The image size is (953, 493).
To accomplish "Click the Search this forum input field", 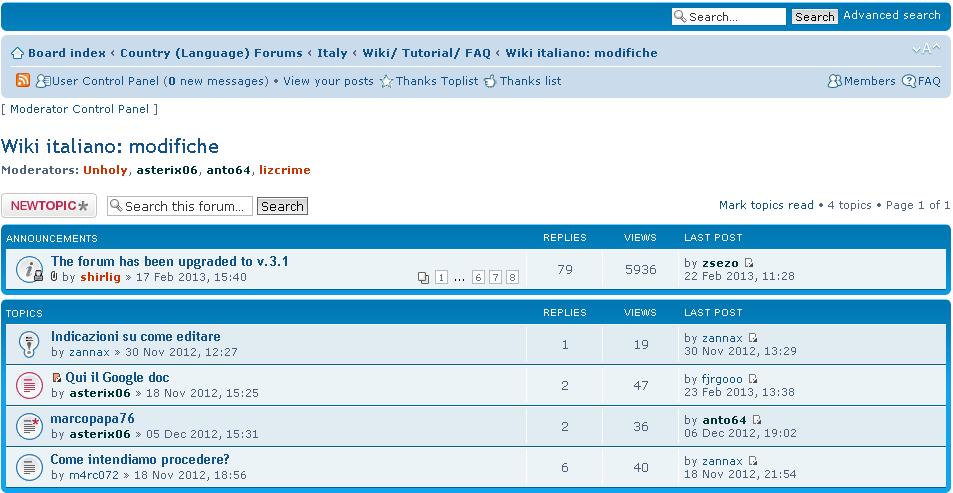I will (180, 206).
